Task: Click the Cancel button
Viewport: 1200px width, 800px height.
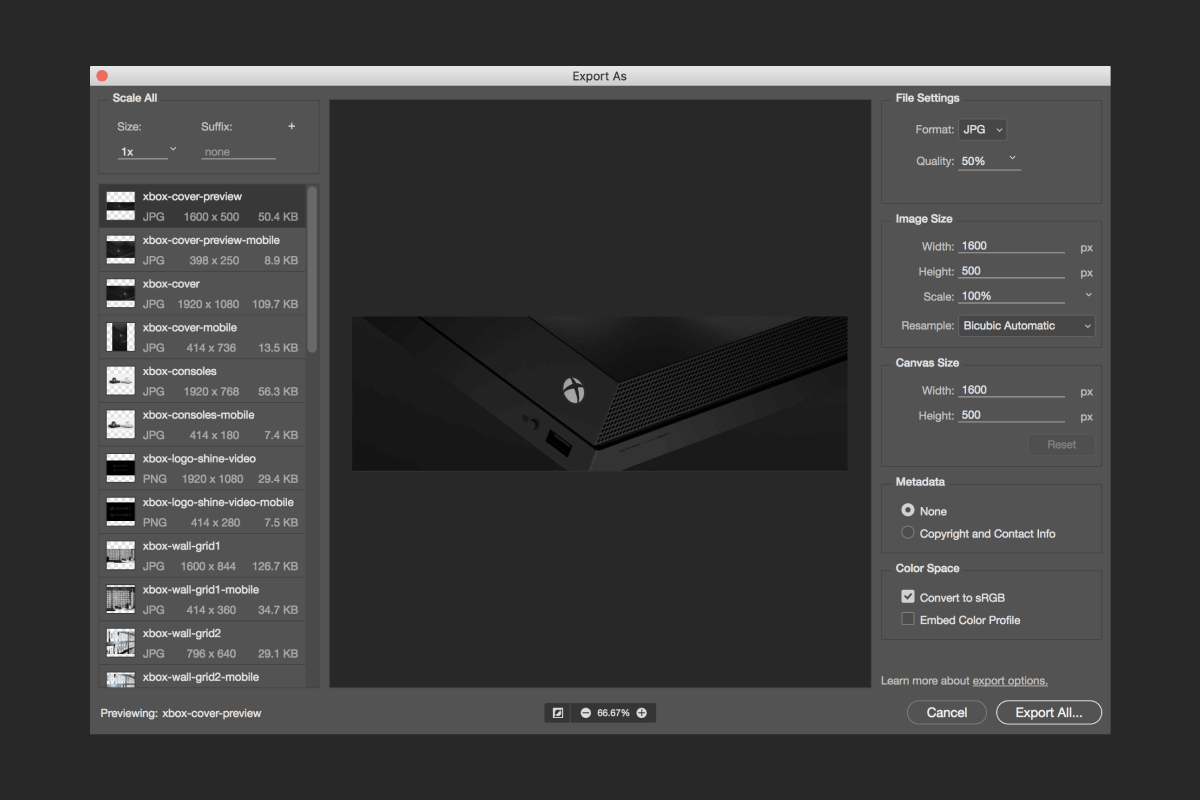Action: point(947,712)
